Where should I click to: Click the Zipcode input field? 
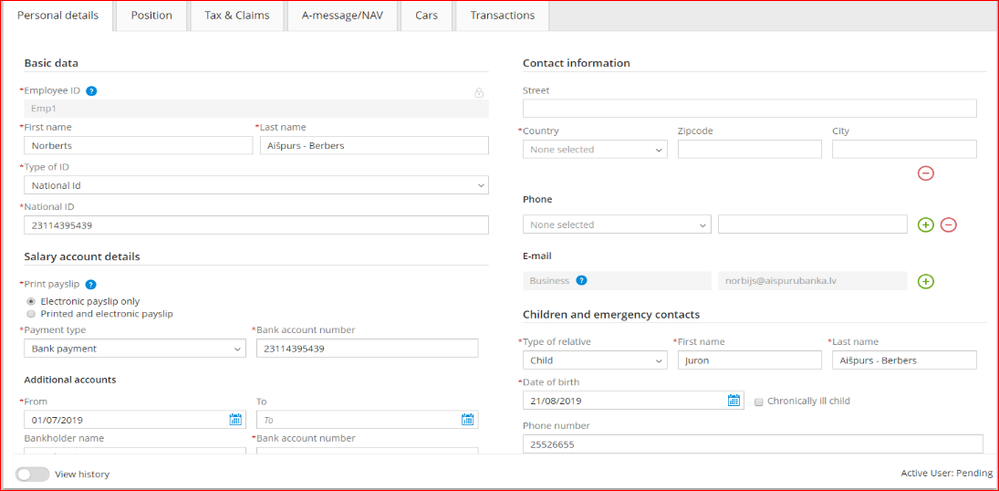(750, 150)
